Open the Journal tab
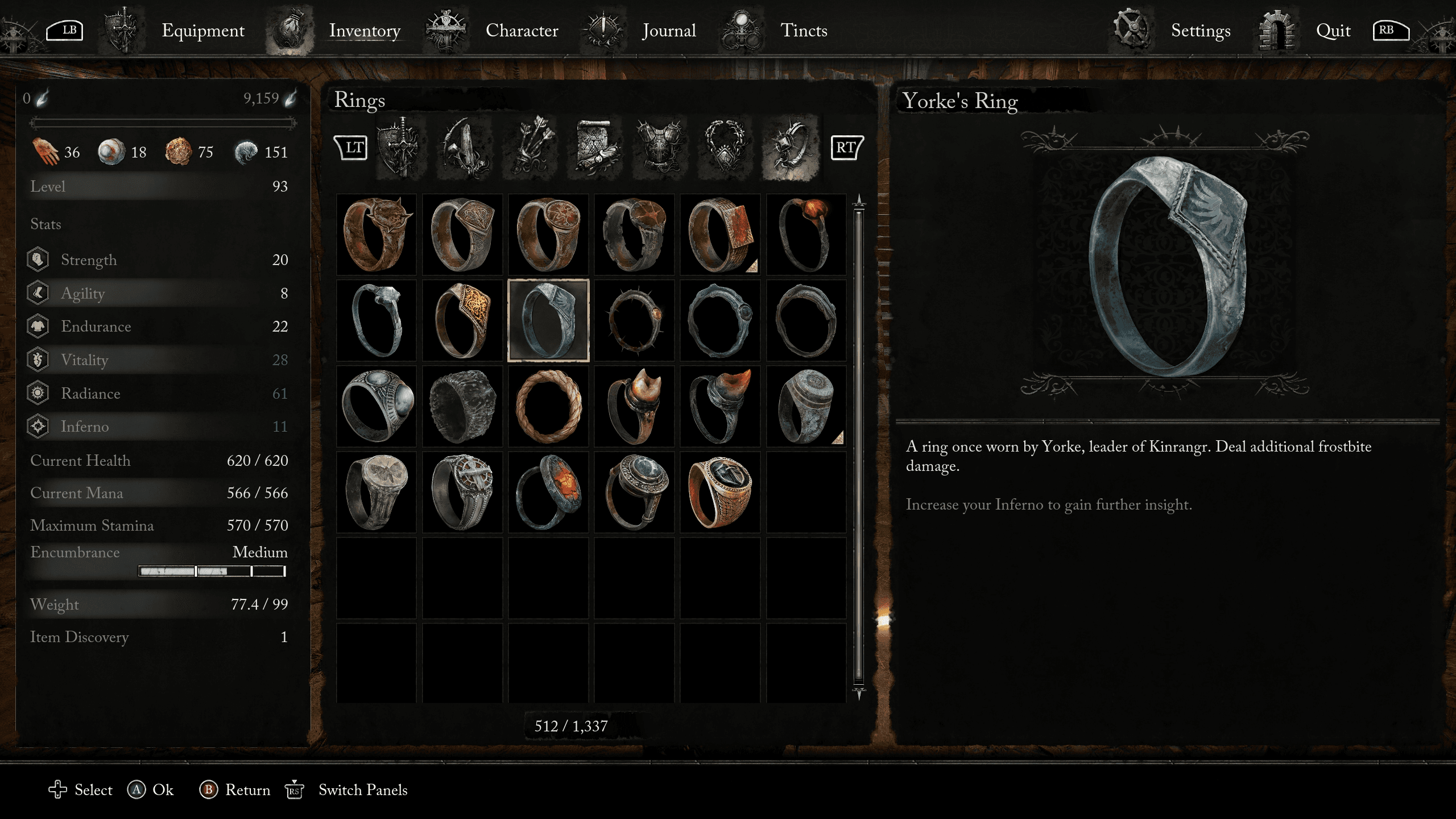 pyautogui.click(x=669, y=30)
